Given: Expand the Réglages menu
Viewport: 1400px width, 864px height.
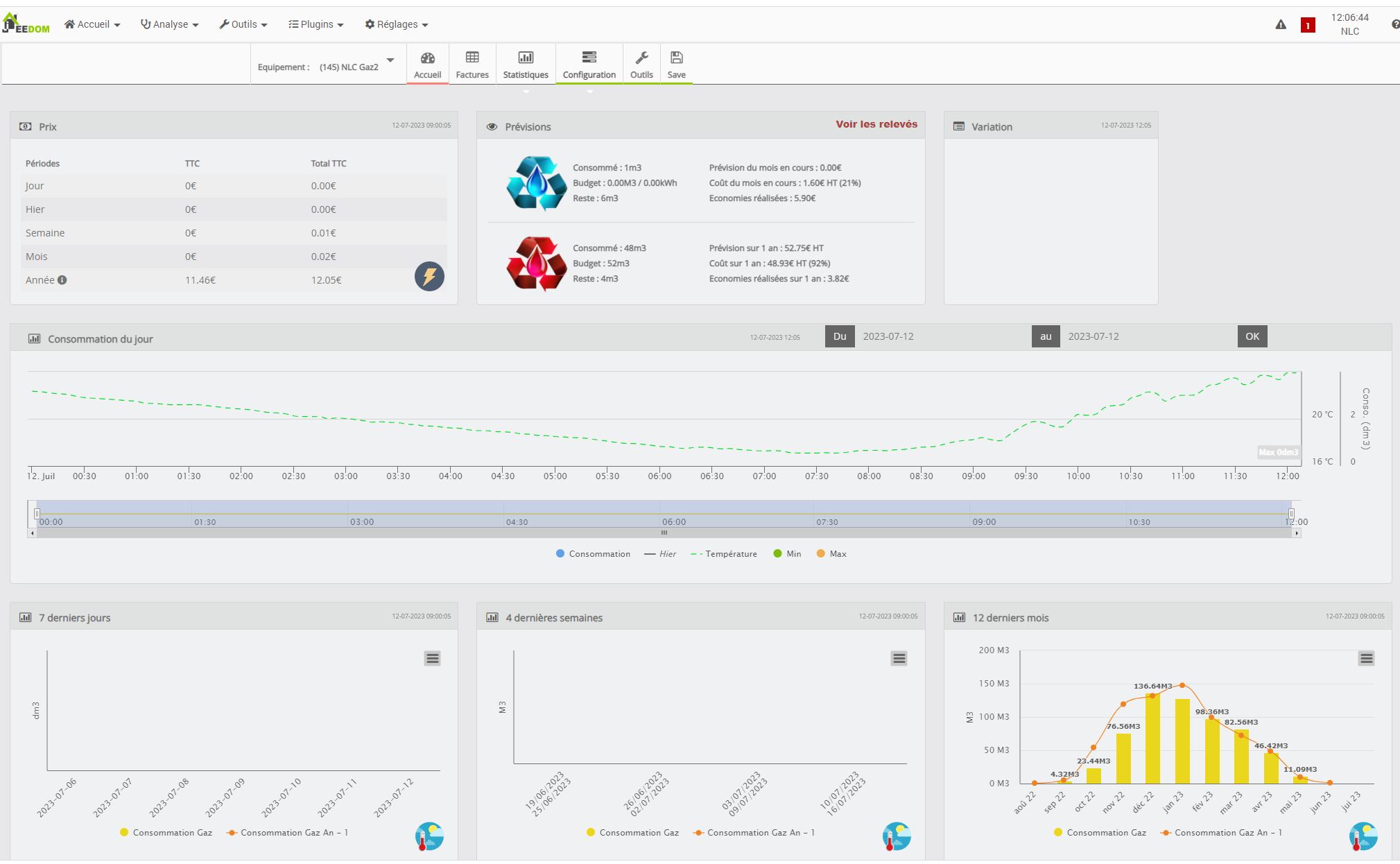Looking at the screenshot, I should [x=397, y=24].
